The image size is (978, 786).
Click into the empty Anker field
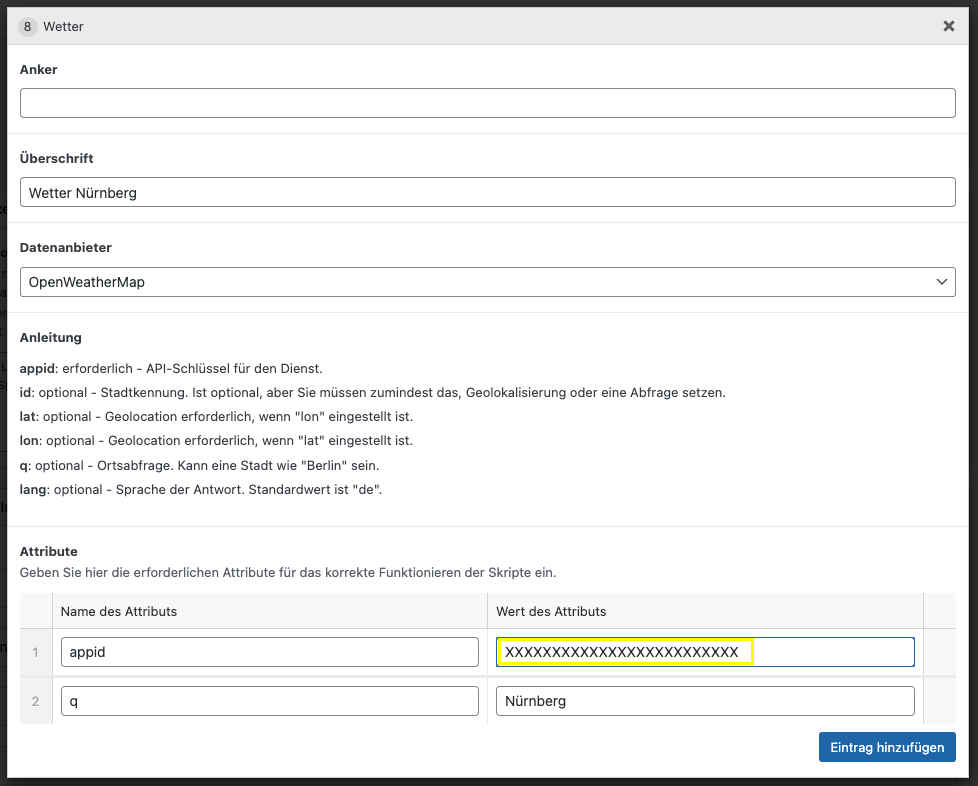click(x=487, y=103)
